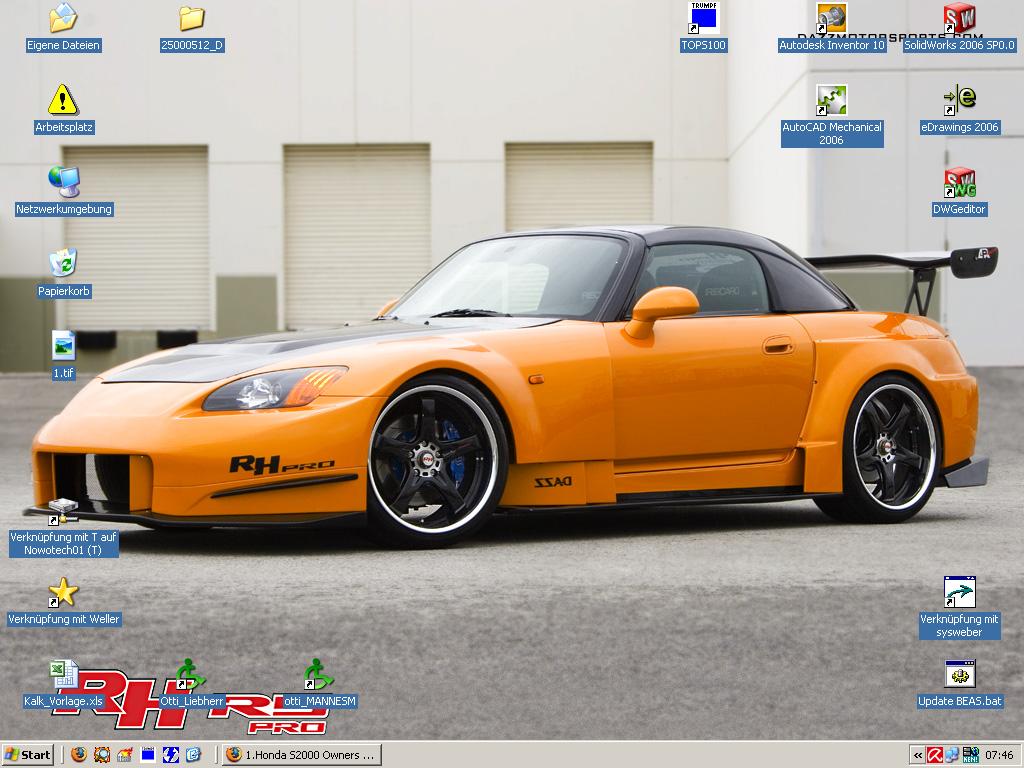This screenshot has width=1024, height=768.
Task: Open the Otti_Liebherr shortcut
Action: [x=190, y=675]
